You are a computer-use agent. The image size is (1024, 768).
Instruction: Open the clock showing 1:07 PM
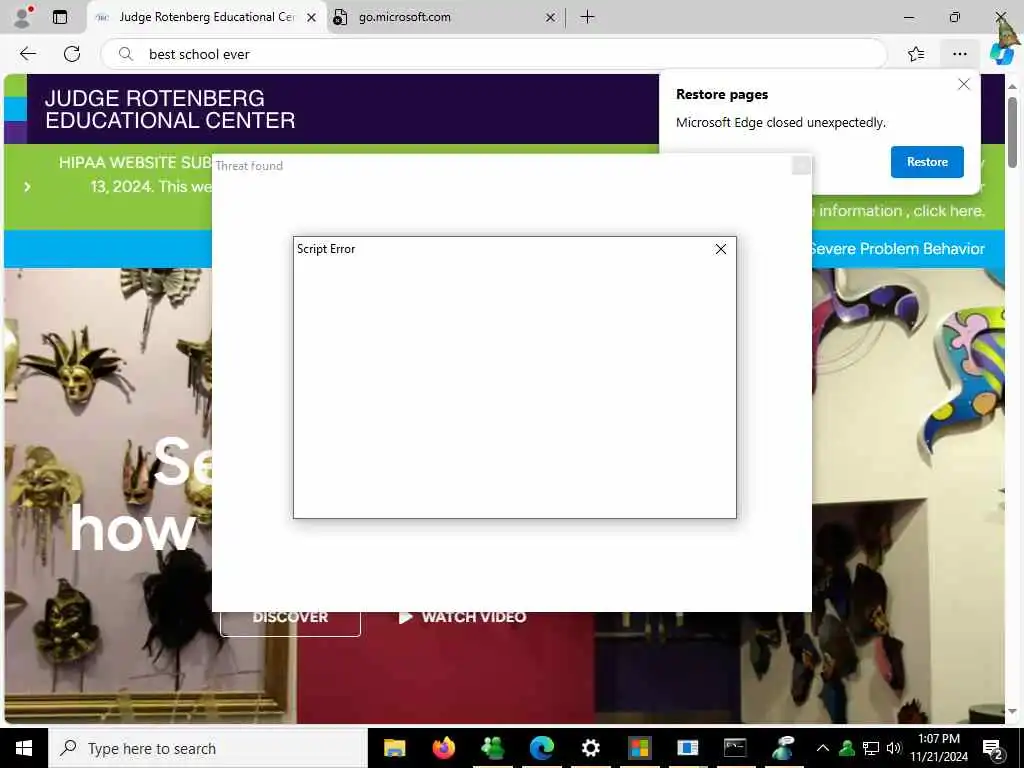tap(938, 748)
